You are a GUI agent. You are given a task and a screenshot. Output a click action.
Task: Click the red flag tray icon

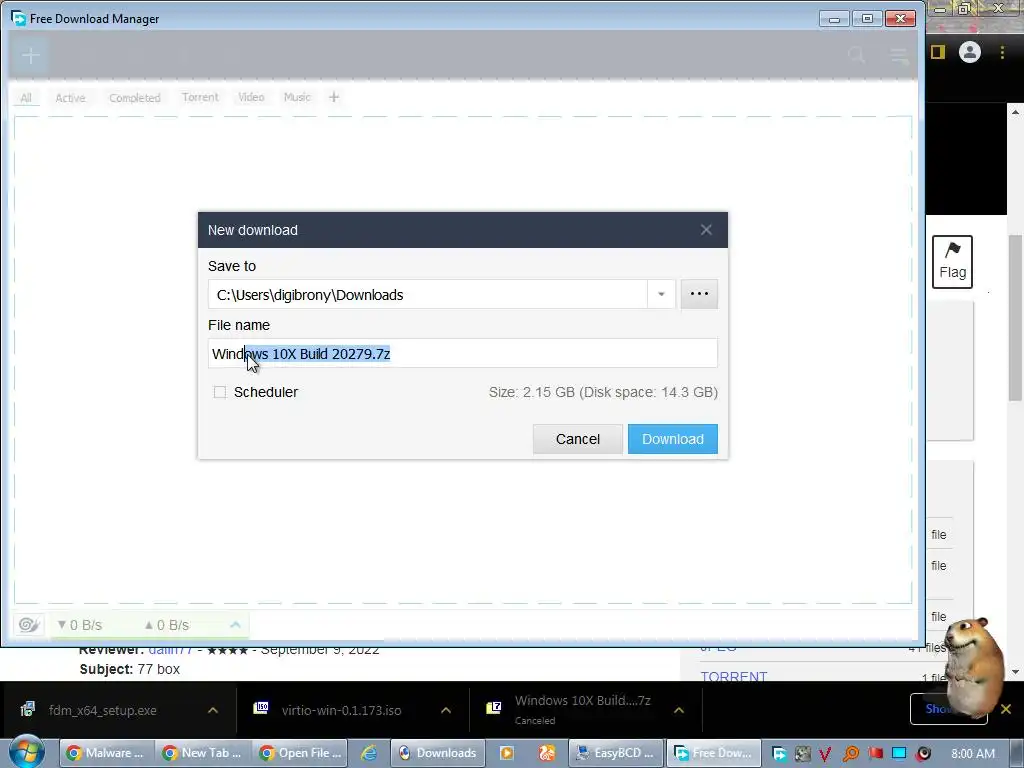(x=875, y=754)
